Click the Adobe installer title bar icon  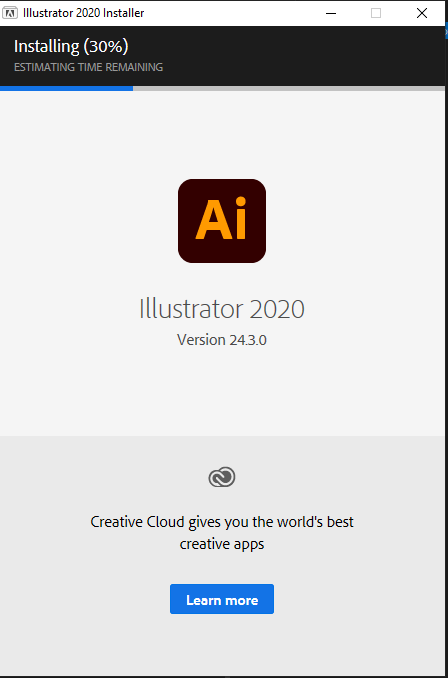click(x=10, y=13)
